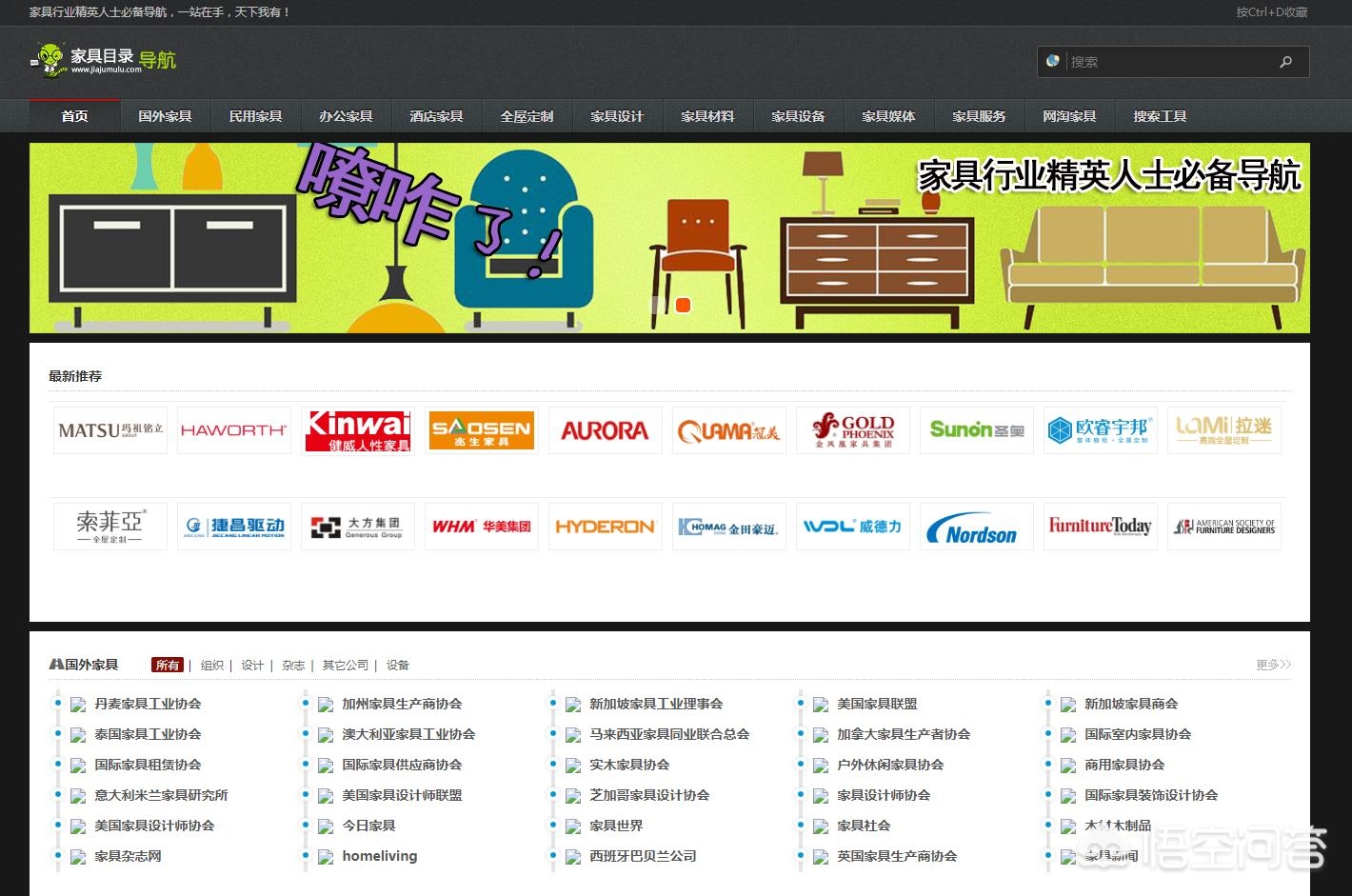Switch to the 其它公司 filter tab
This screenshot has height=896, width=1352.
(x=345, y=665)
